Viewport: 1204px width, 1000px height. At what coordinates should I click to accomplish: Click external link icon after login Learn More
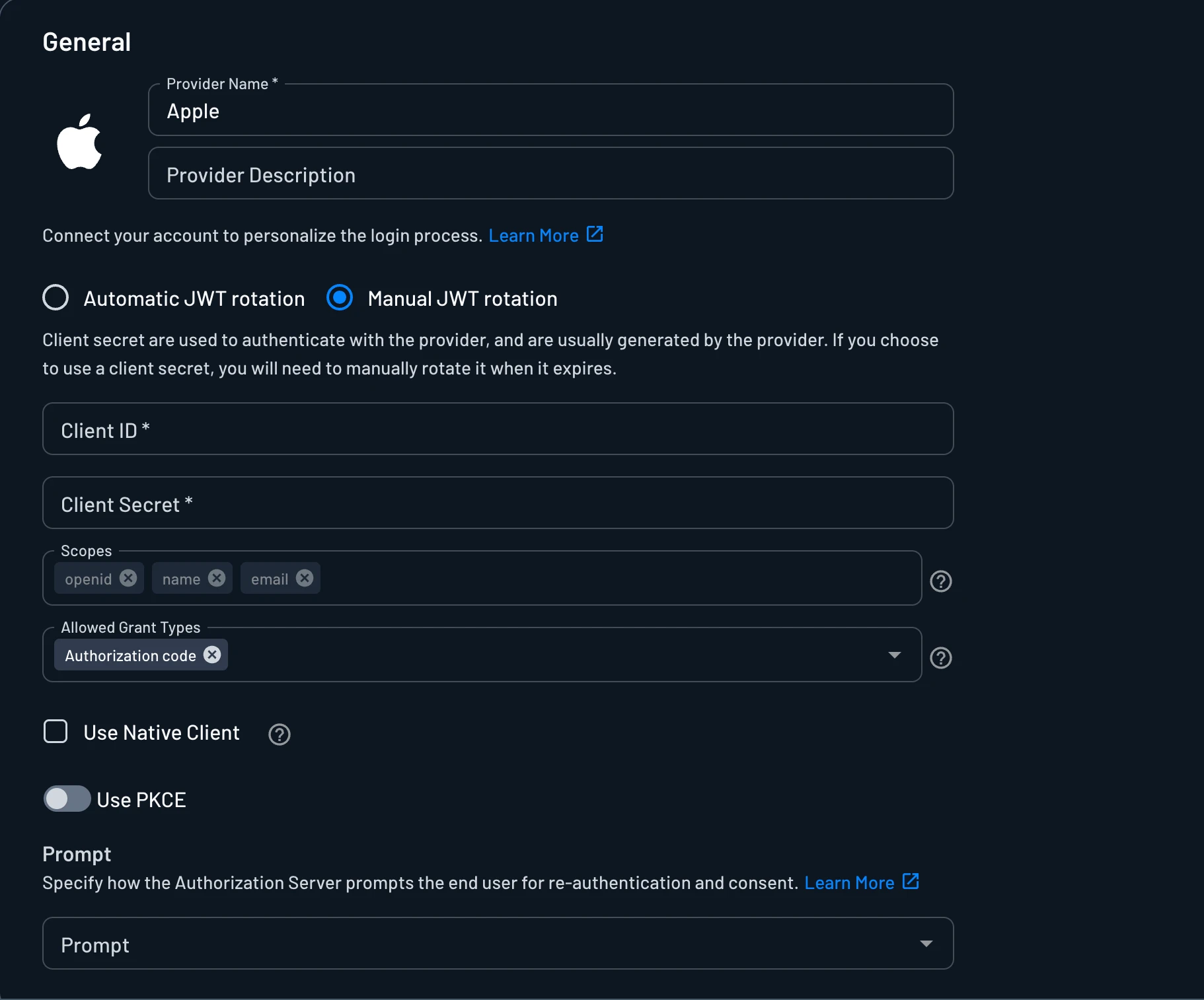coord(595,234)
